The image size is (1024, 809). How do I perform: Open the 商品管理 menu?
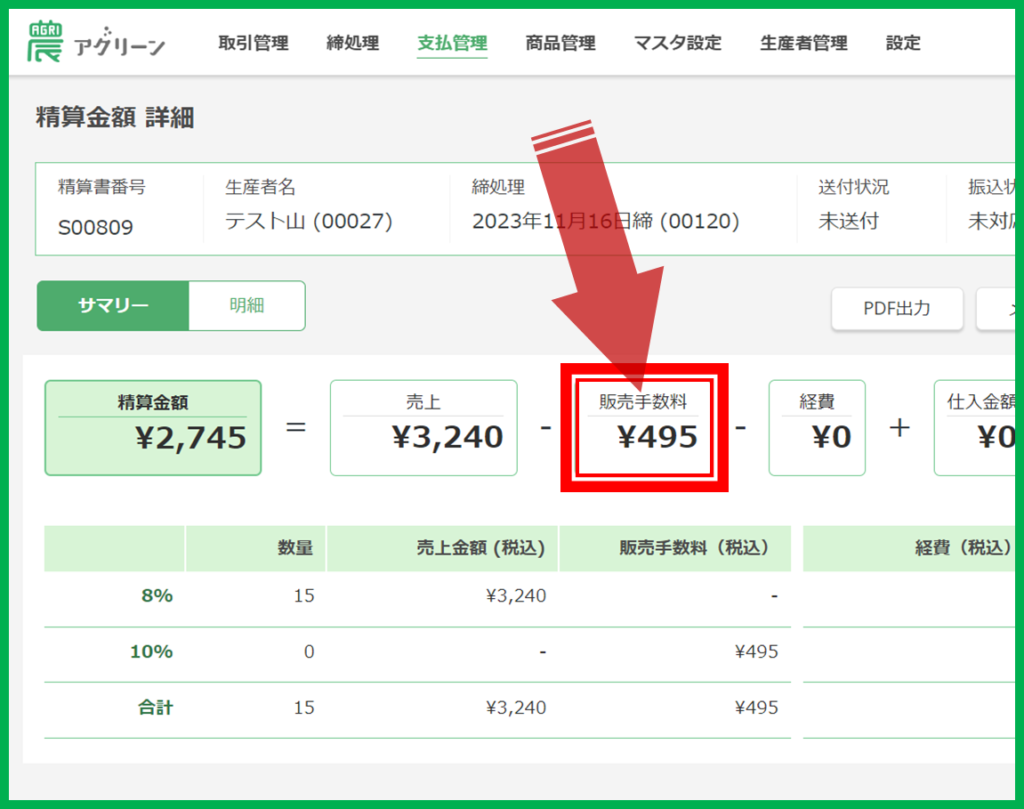coord(560,43)
